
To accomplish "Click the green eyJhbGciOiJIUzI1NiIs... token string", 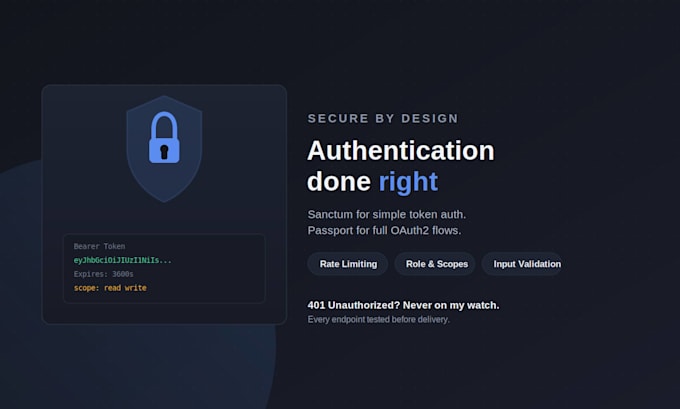I will pos(123,260).
